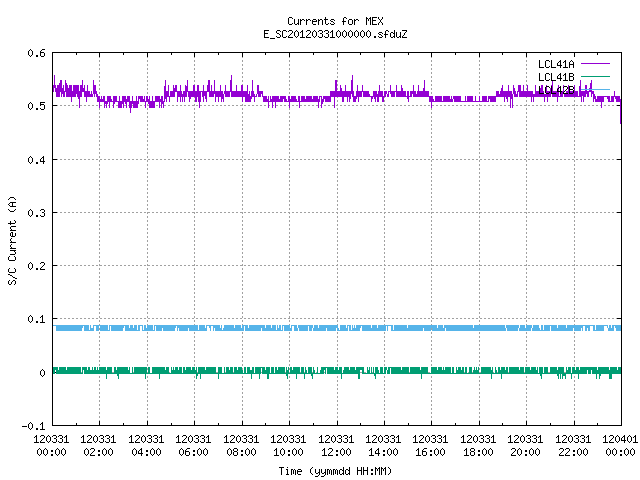
Task: Click the 120331 06:00 time tick label
Action: coord(193,446)
